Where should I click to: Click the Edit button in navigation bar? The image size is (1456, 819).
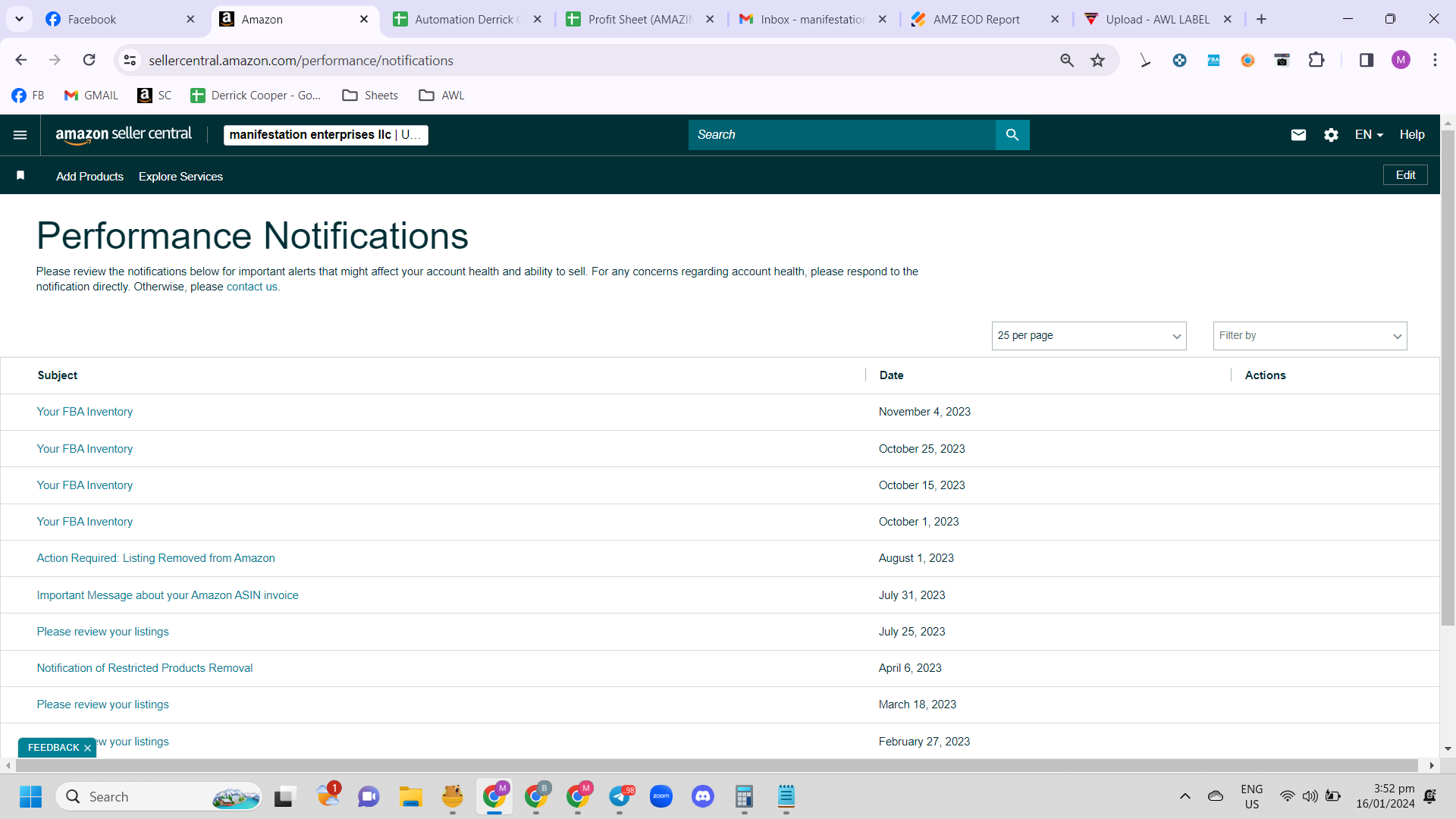coord(1405,175)
